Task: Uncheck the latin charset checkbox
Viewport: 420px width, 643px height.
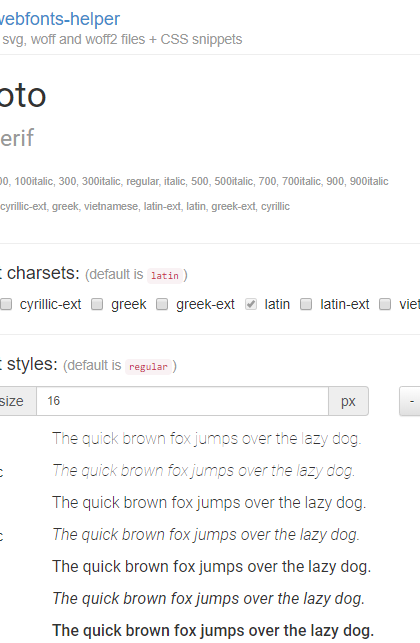Action: point(251,304)
